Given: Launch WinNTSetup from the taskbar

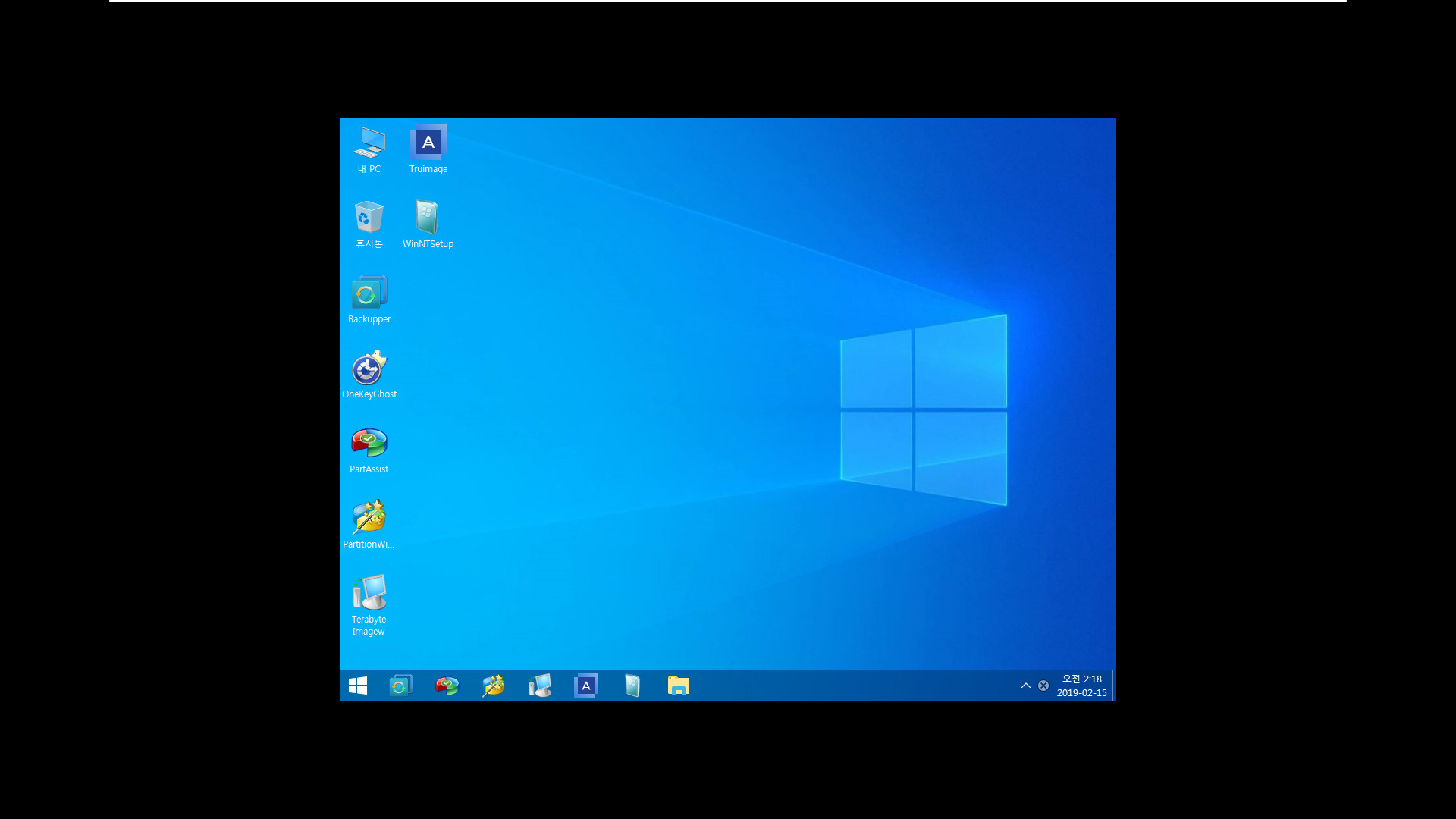Looking at the screenshot, I should click(632, 686).
